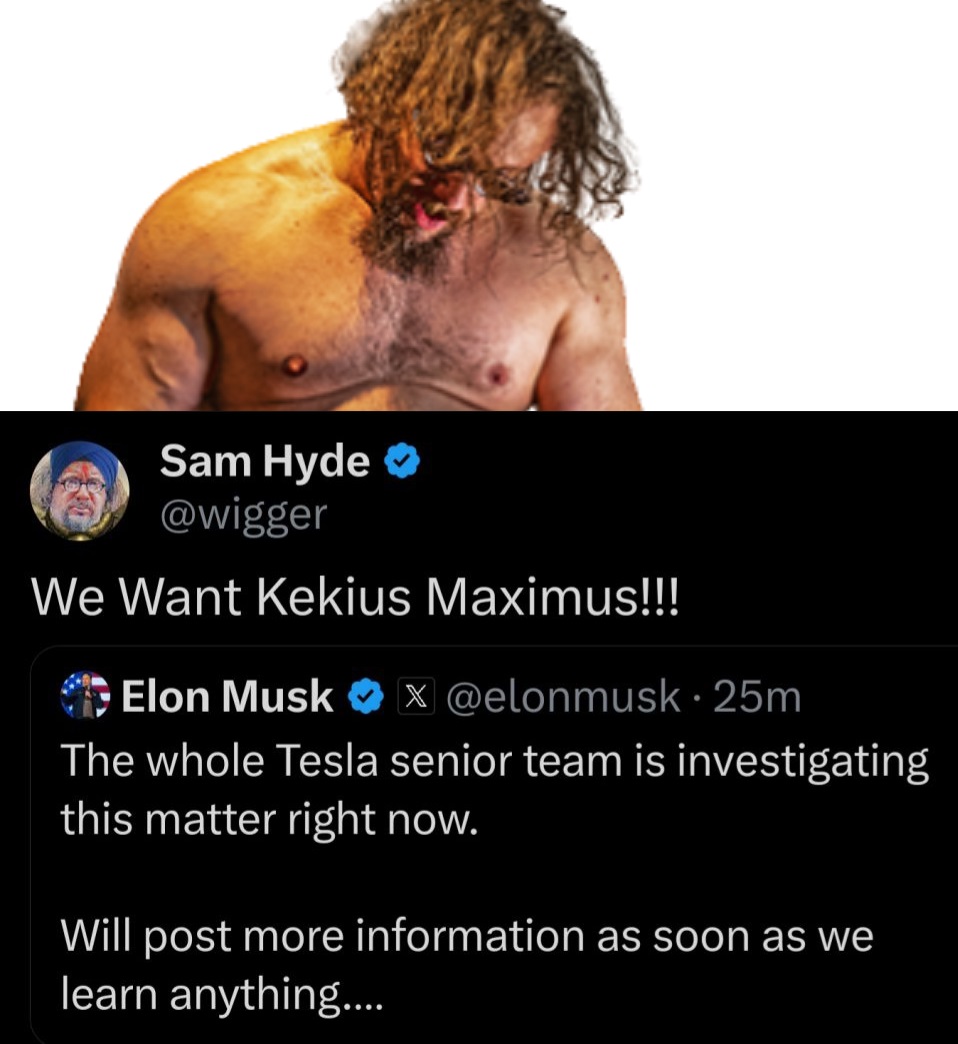Click the square X affiliation badge
This screenshot has width=958, height=1044.
[x=416, y=696]
